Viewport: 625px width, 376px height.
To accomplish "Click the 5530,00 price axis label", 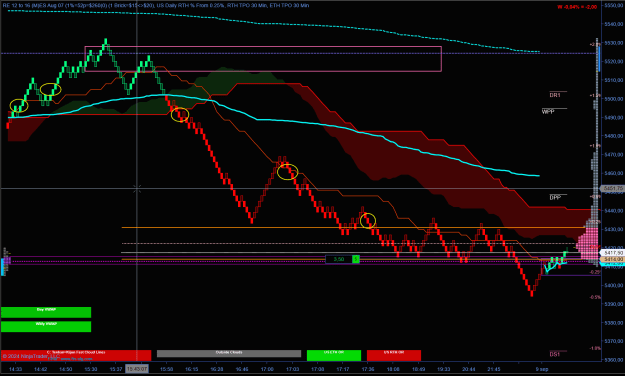I will click(x=613, y=43).
